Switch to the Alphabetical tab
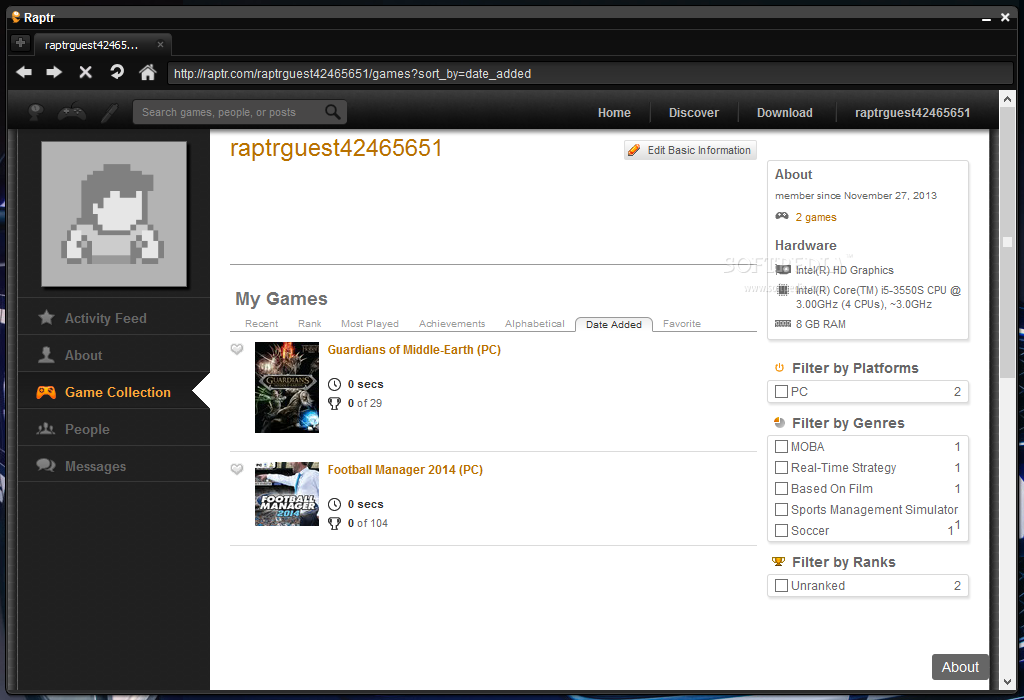Viewport: 1024px width, 700px height. (x=534, y=324)
